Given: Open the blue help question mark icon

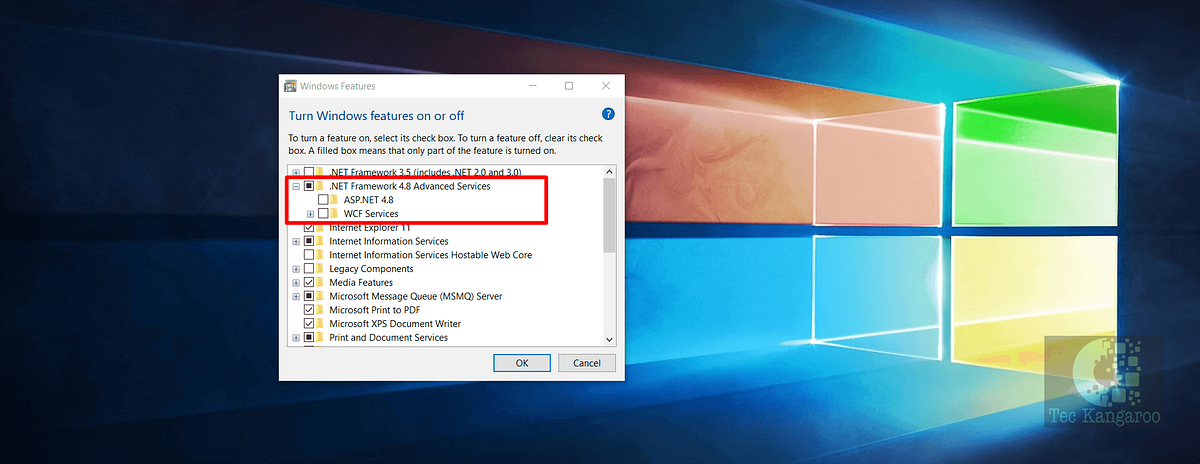Looking at the screenshot, I should tap(608, 115).
